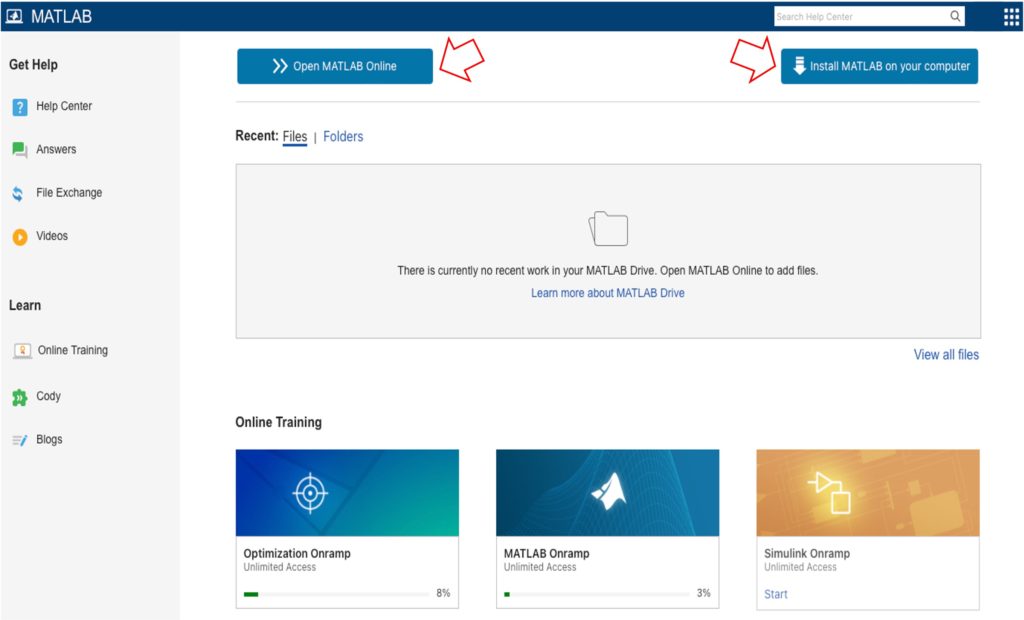The width and height of the screenshot is (1024, 620).
Task: Open the Help Center from the sidebar
Action: tap(66, 106)
